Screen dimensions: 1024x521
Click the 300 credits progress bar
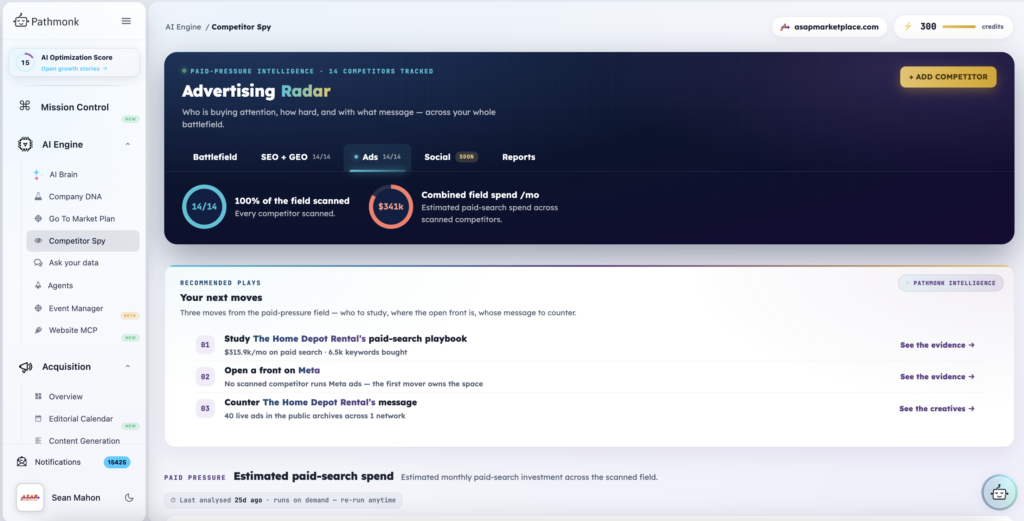tap(959, 27)
